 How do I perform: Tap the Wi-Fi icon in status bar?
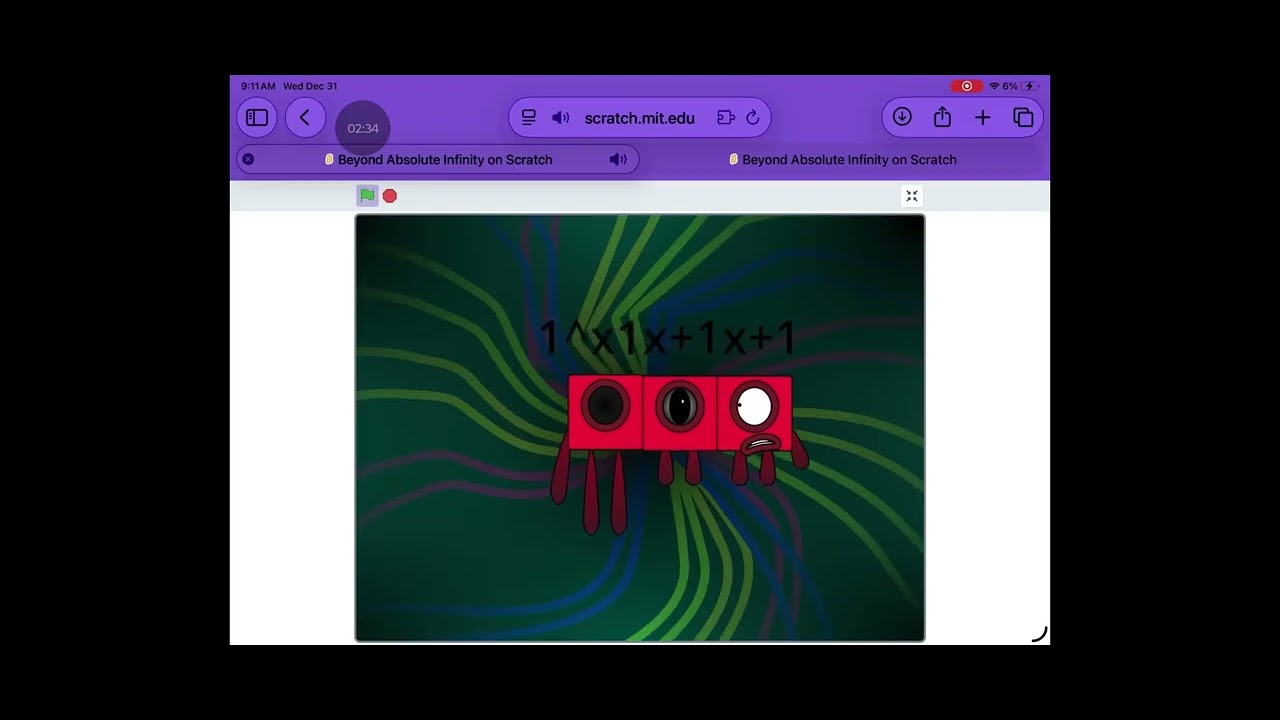[x=994, y=86]
